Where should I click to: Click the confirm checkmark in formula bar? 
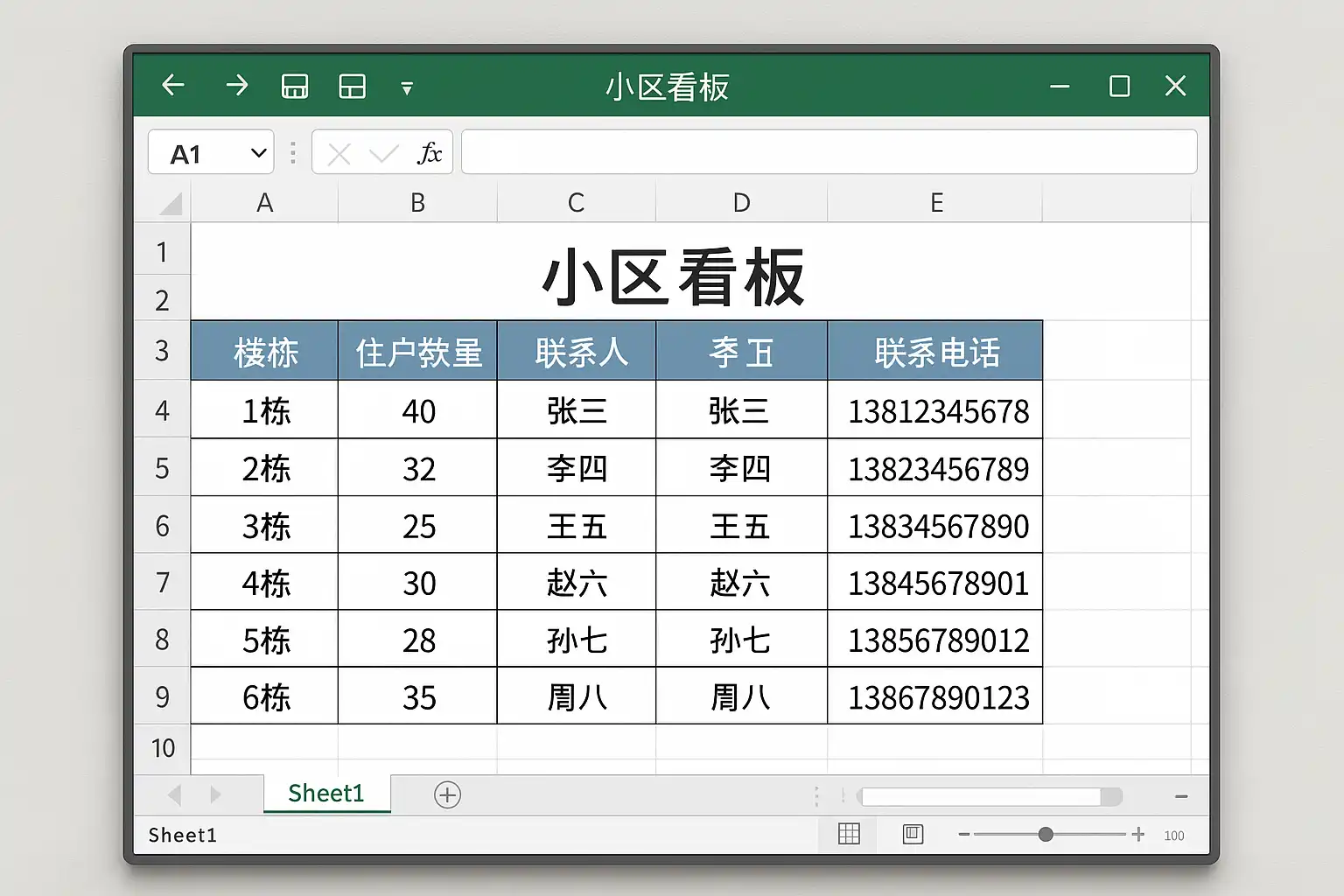point(383,155)
